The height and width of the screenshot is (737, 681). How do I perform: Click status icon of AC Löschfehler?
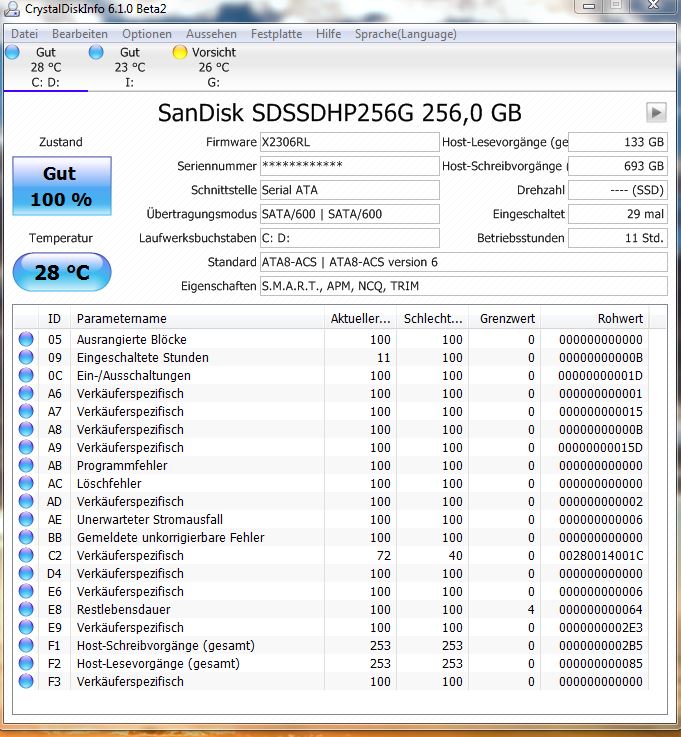click(x=26, y=483)
